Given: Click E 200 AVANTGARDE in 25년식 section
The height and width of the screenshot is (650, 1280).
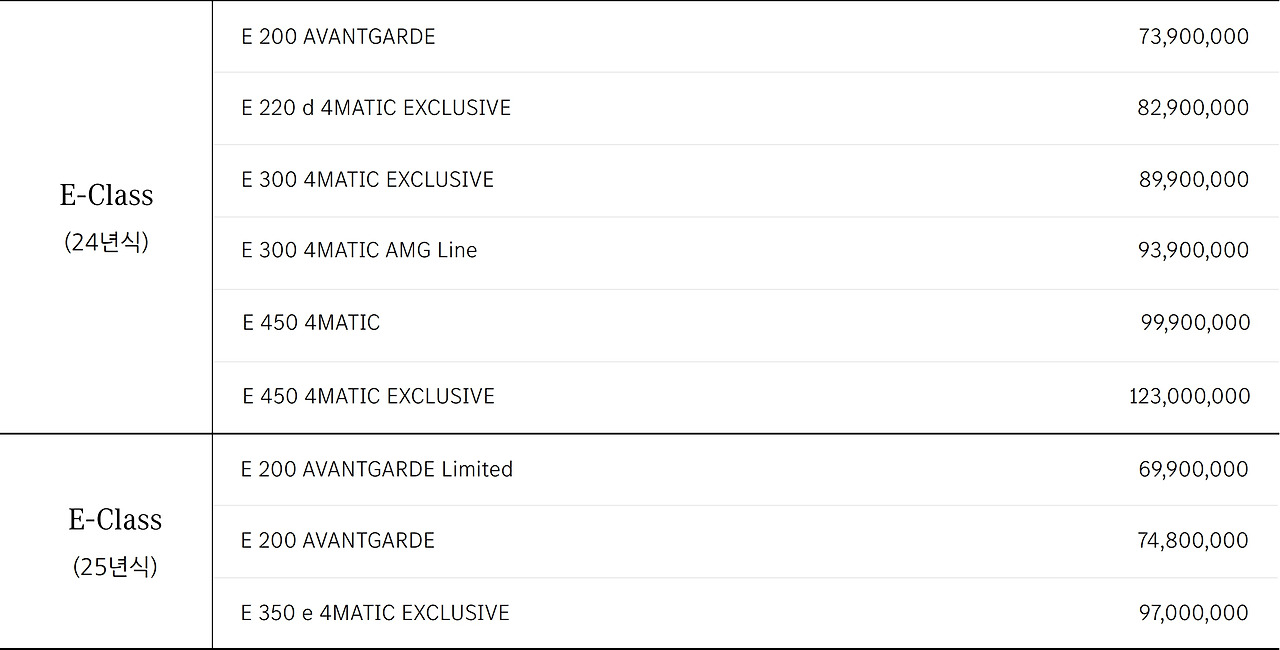Looking at the screenshot, I should point(338,541).
